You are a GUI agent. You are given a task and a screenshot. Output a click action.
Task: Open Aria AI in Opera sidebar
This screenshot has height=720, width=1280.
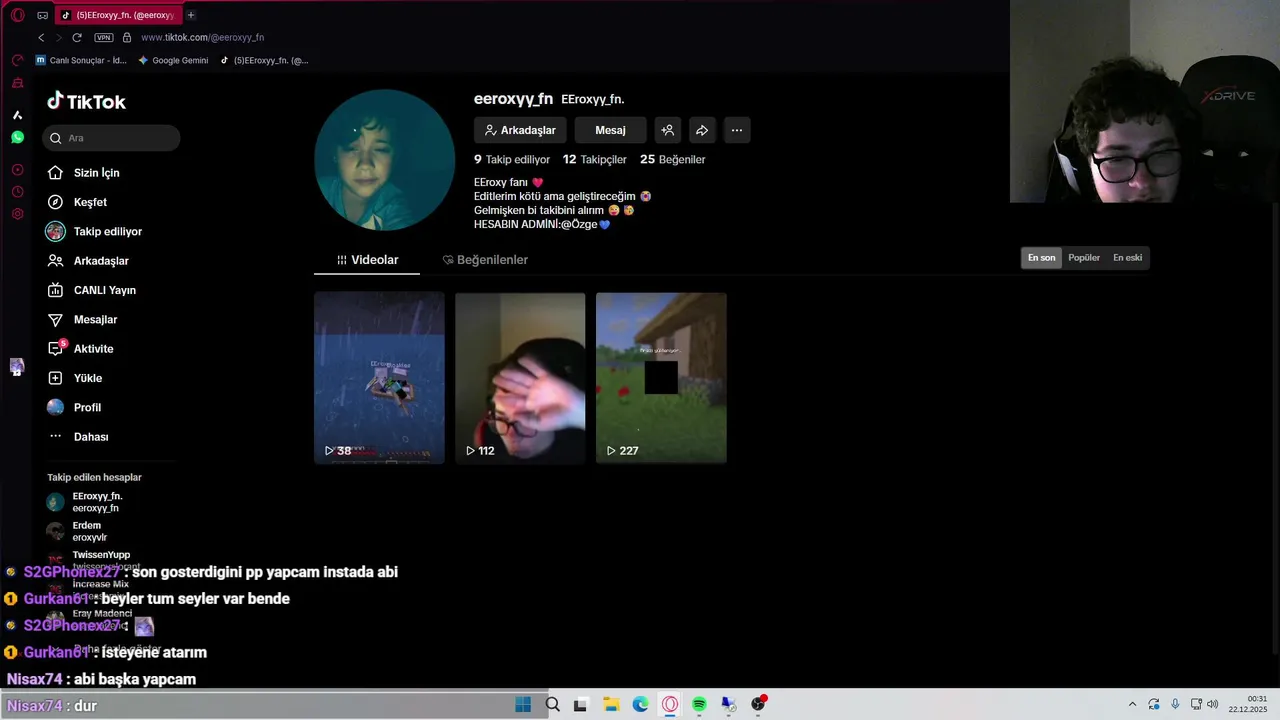coord(17,115)
